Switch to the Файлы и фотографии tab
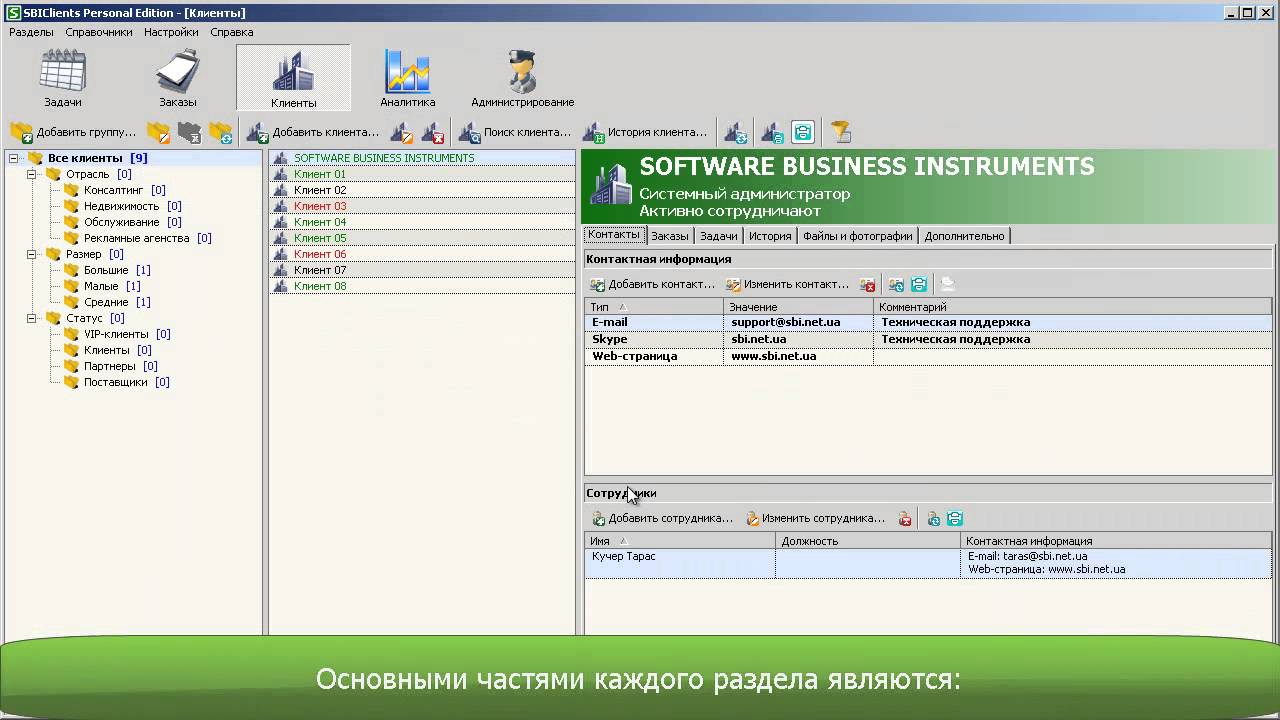This screenshot has width=1280, height=720. click(x=858, y=236)
